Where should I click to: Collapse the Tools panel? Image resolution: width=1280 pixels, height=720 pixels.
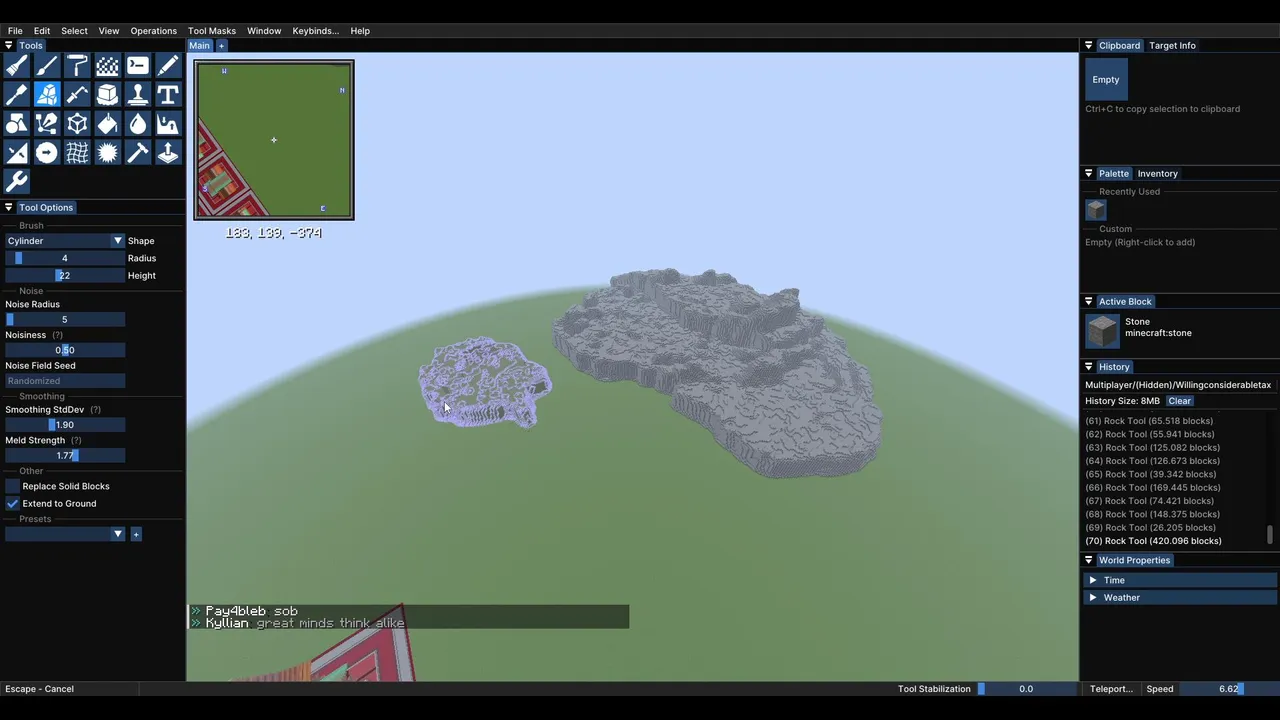tap(9, 46)
